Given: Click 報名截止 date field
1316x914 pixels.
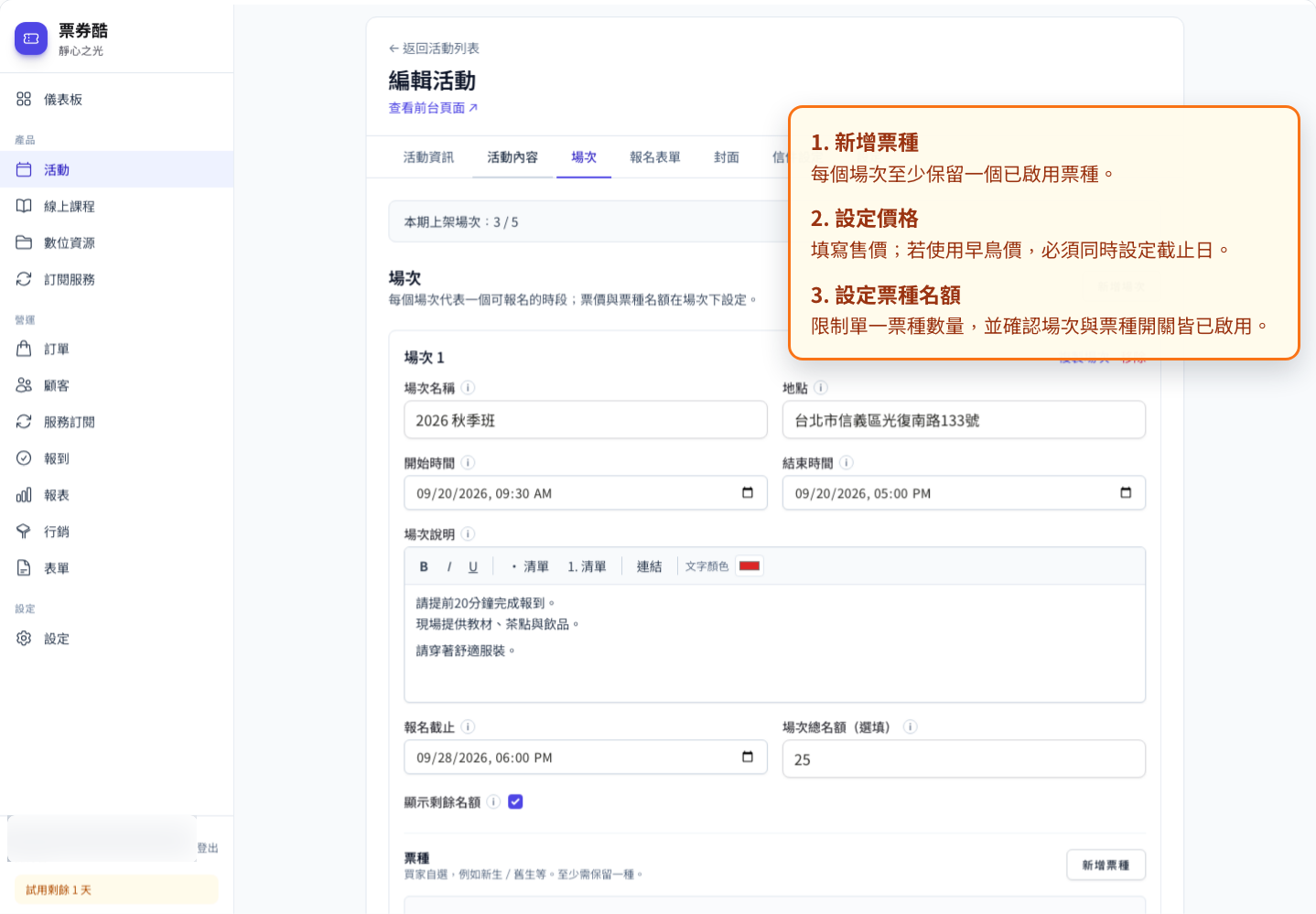Looking at the screenshot, I should (x=586, y=758).
